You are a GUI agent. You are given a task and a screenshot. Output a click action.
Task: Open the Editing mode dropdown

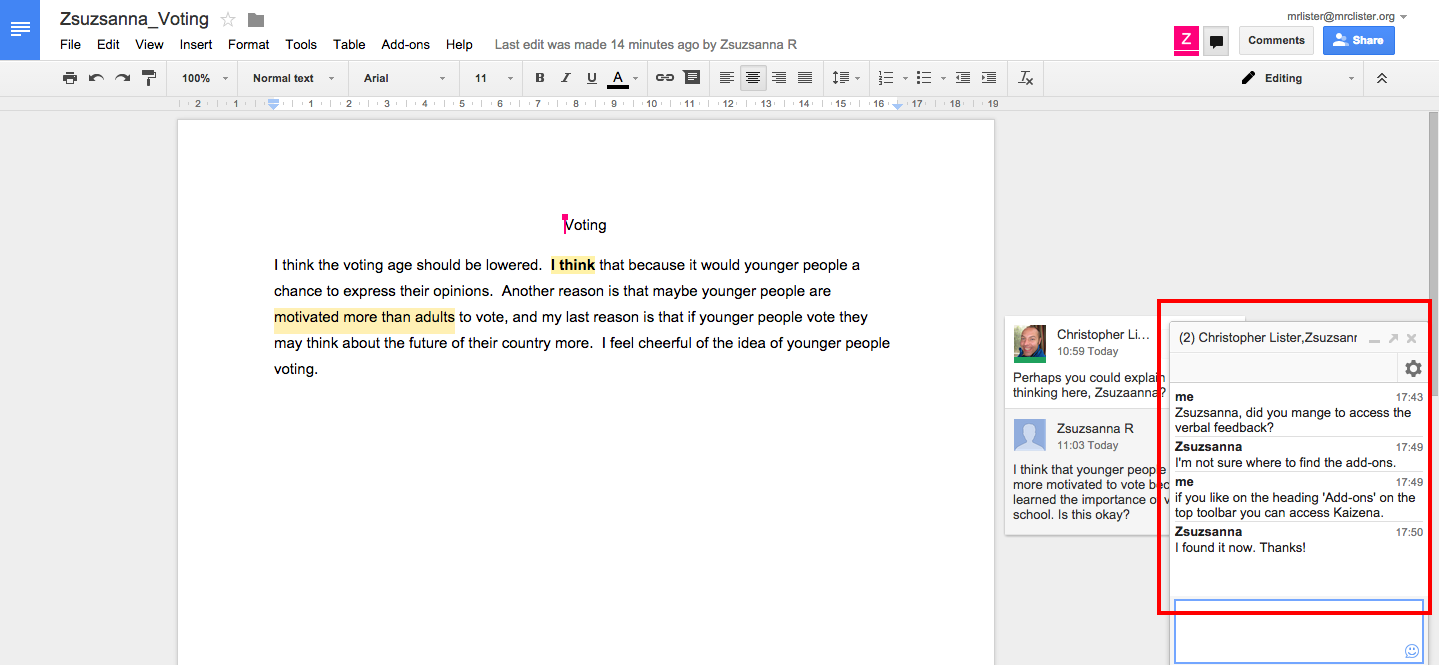(x=1298, y=78)
